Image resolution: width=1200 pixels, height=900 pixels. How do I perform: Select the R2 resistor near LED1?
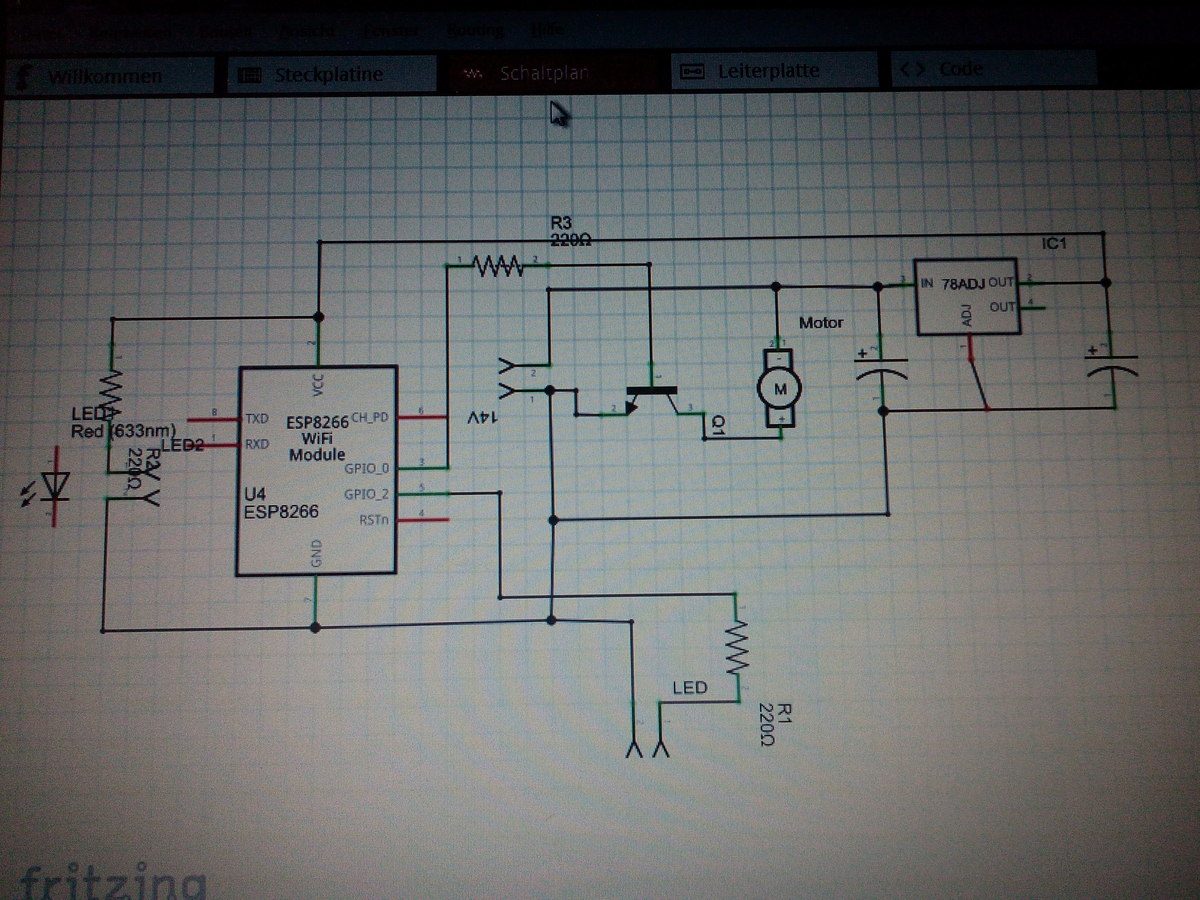pyautogui.click(x=110, y=392)
